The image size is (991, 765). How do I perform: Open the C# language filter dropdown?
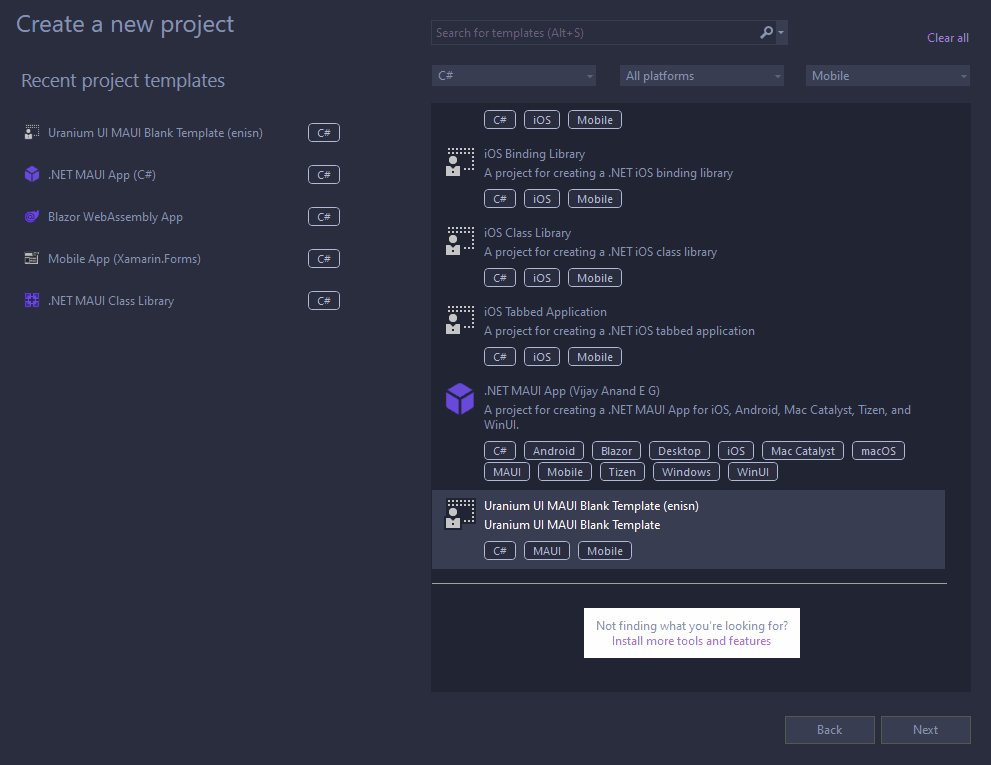513,75
